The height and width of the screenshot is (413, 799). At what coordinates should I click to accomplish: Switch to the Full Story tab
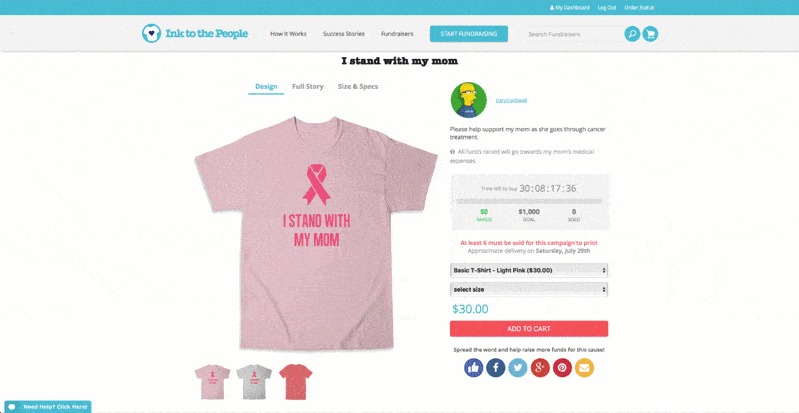pos(308,87)
